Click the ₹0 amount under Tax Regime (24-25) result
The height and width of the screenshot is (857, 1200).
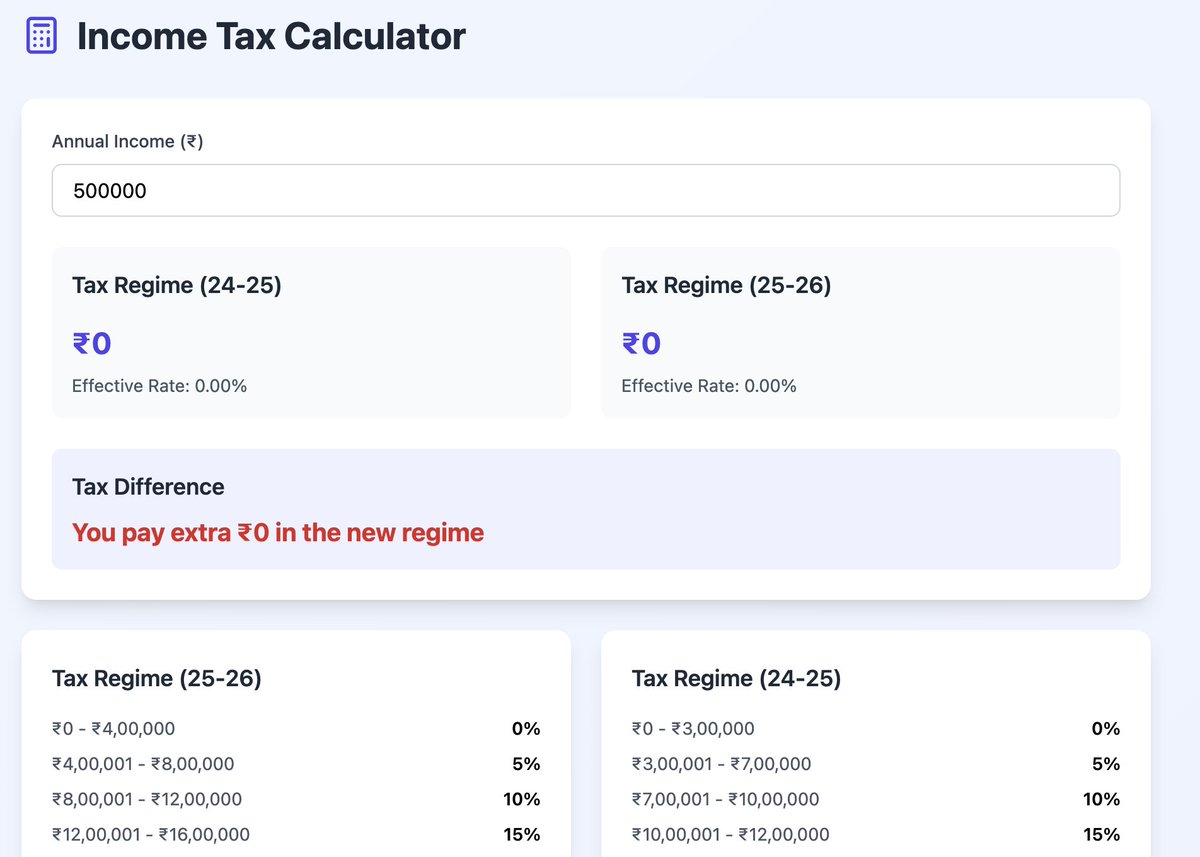tap(92, 344)
